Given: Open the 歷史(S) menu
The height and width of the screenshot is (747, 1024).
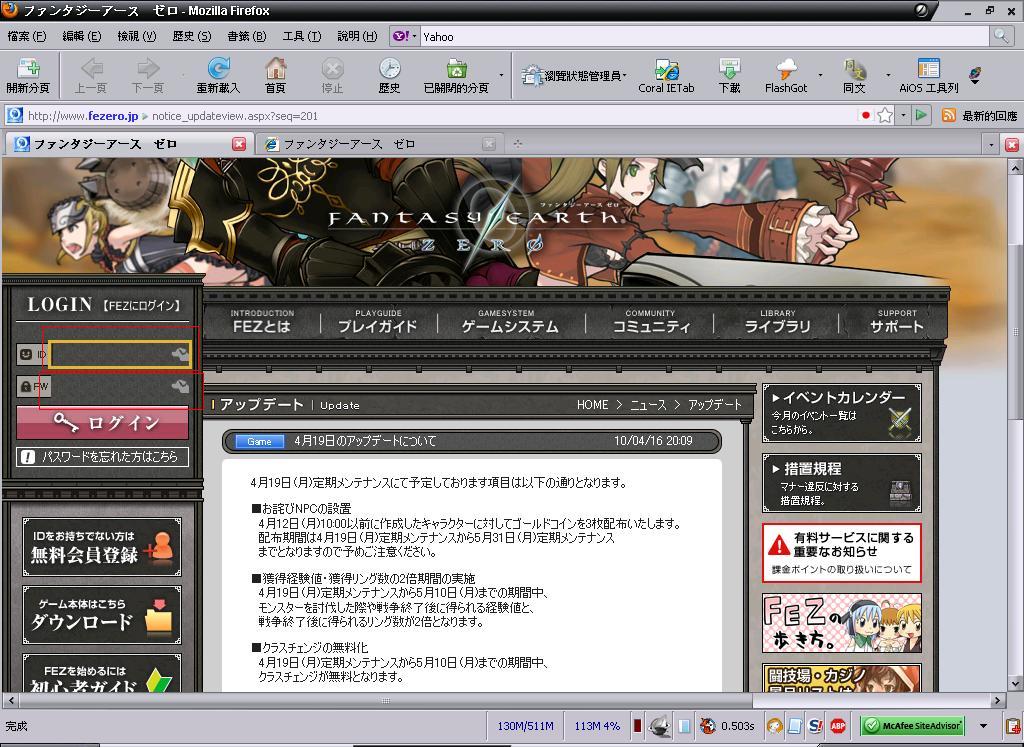Looking at the screenshot, I should [191, 36].
